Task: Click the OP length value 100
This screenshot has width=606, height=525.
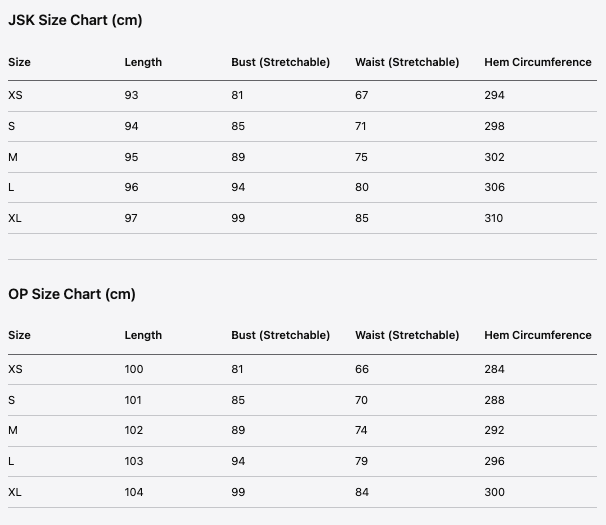Action: coord(134,369)
